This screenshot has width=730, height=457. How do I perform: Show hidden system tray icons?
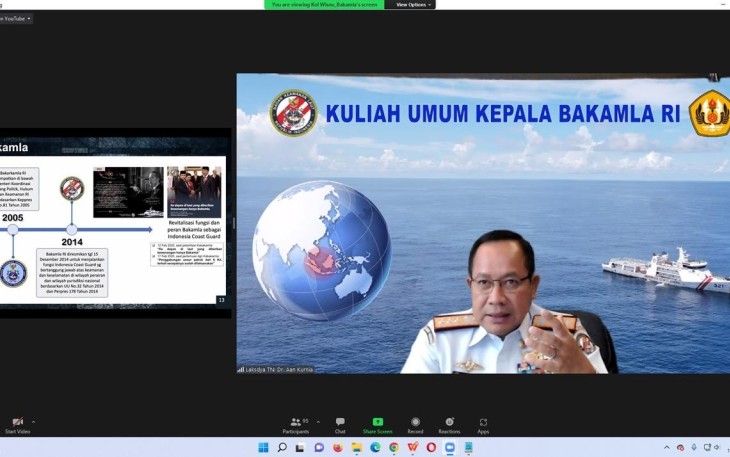tap(667, 448)
